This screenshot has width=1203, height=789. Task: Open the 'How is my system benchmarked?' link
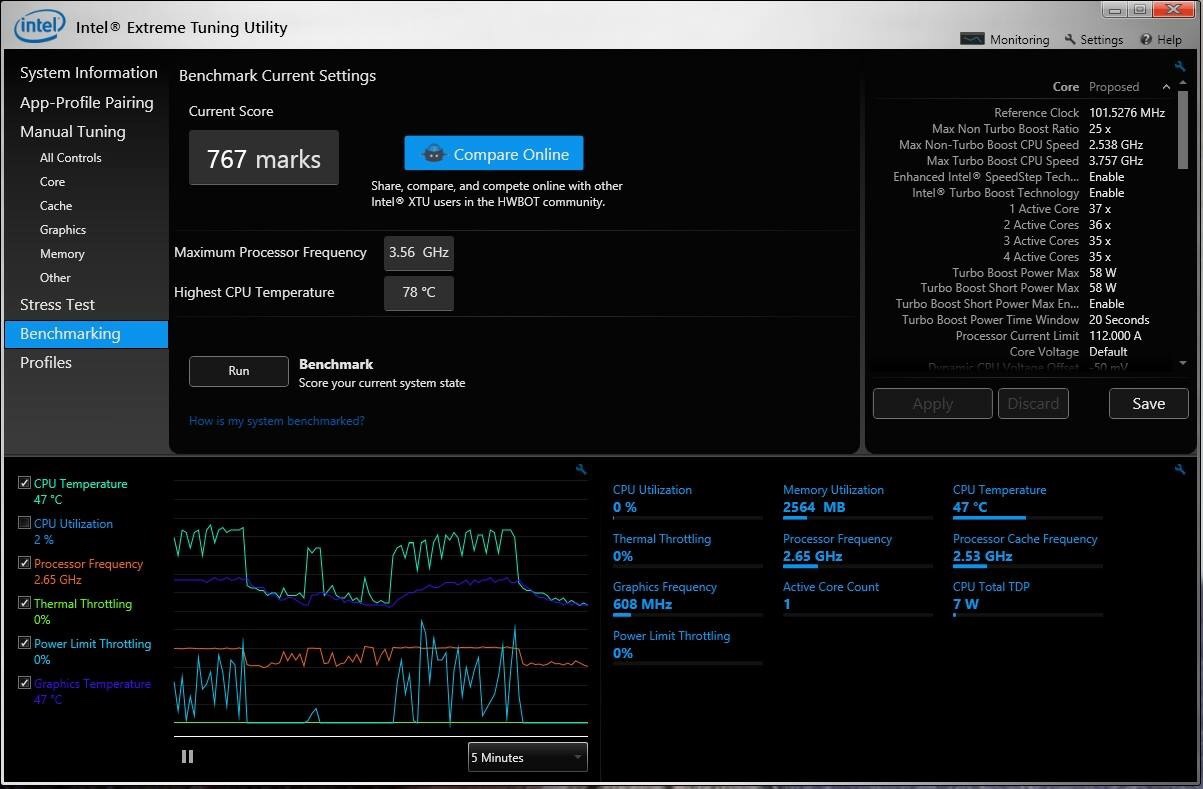(x=276, y=421)
